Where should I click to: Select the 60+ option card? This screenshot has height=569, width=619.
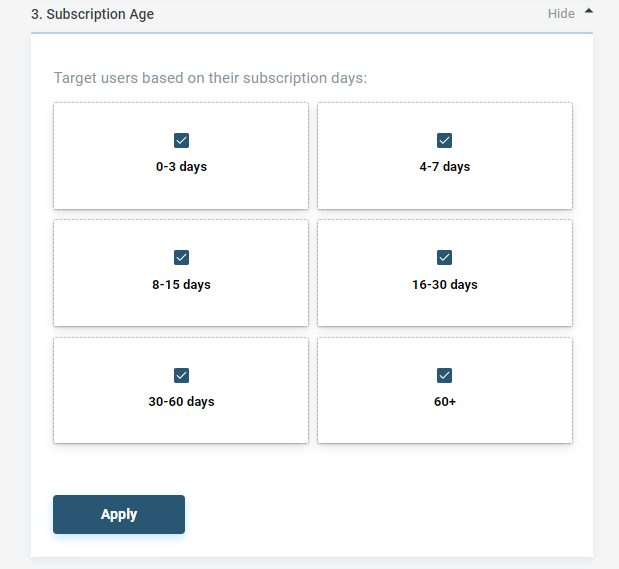click(445, 391)
